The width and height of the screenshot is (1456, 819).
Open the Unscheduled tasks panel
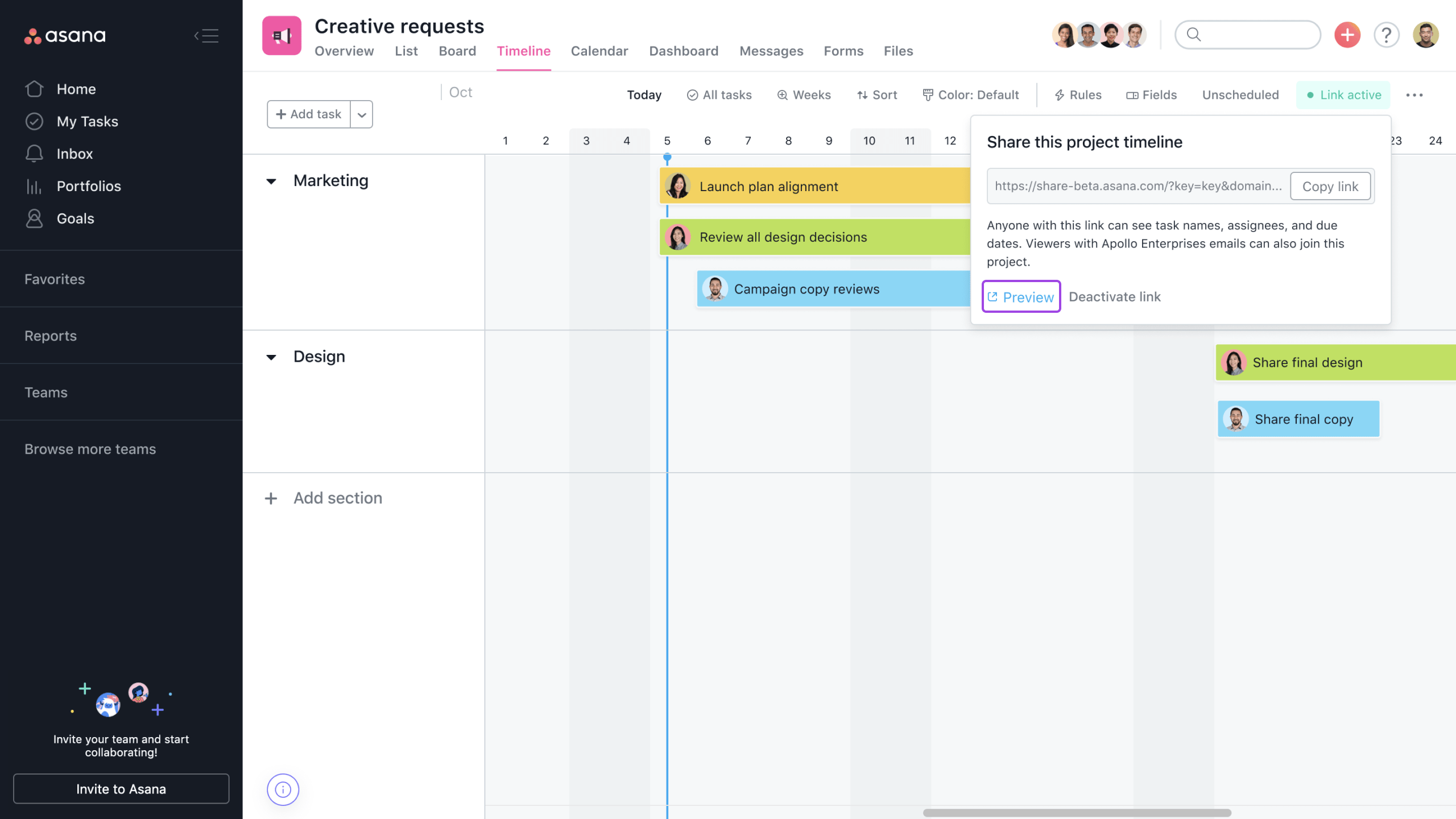1240,95
